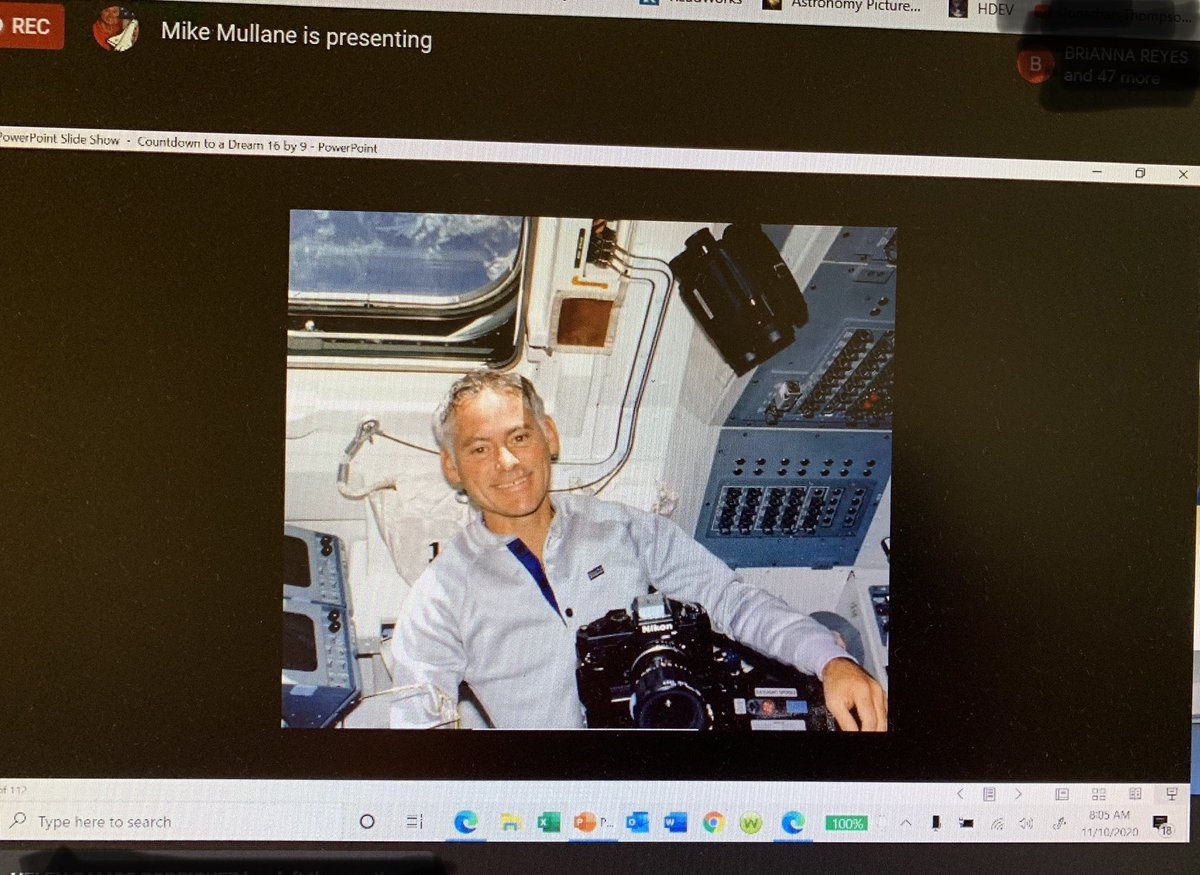Click the 'Mike Mullane is presenting' label
This screenshot has width=1200, height=875.
[x=296, y=38]
